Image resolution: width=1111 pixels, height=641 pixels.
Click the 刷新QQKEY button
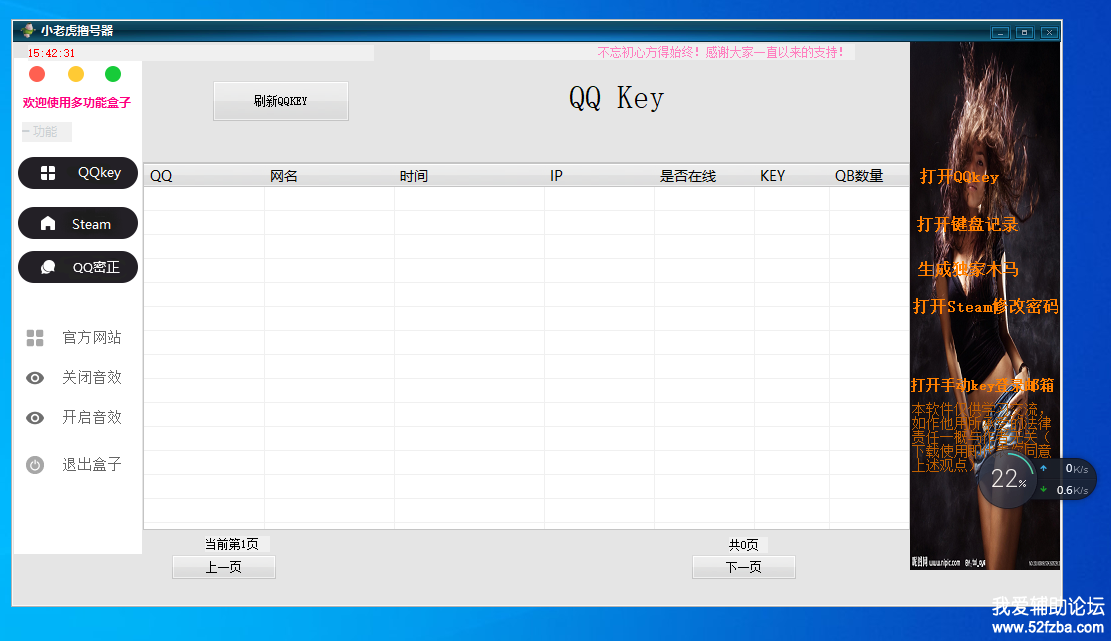281,101
